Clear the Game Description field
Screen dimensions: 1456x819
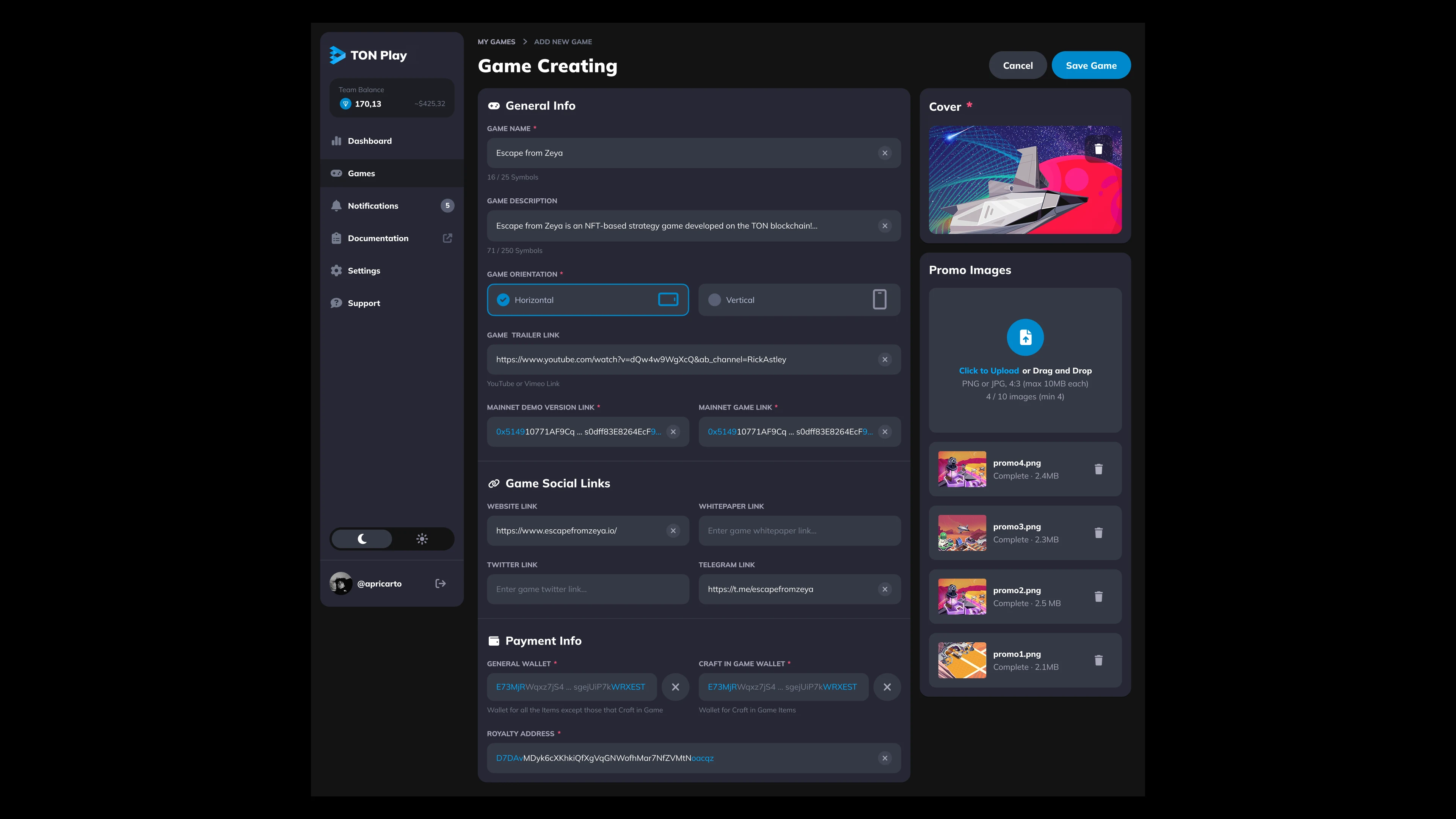pos(885,226)
